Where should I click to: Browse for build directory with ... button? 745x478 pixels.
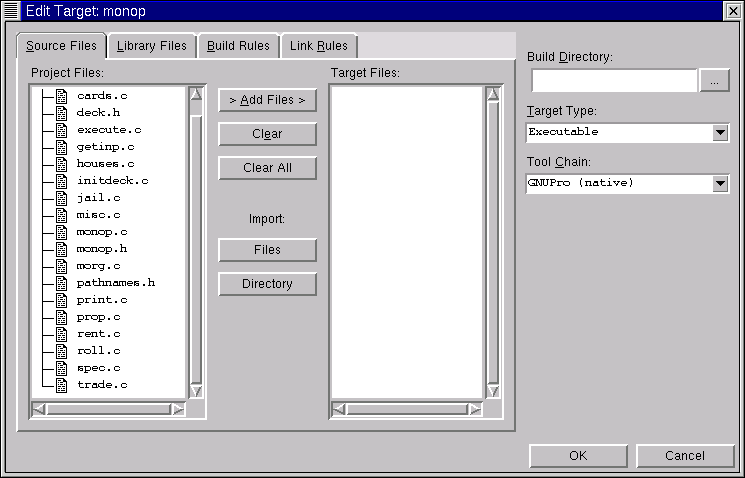(x=714, y=81)
